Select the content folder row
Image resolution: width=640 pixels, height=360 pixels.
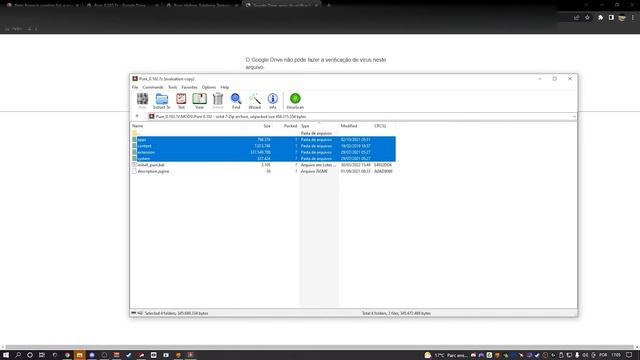[x=263, y=146]
